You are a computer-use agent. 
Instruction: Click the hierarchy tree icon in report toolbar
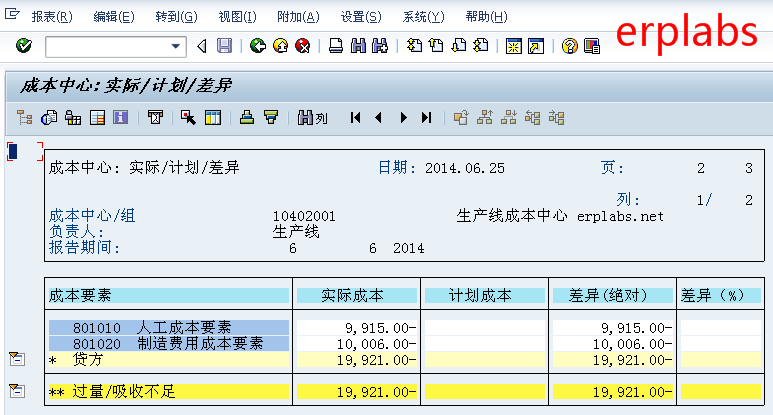point(25,118)
